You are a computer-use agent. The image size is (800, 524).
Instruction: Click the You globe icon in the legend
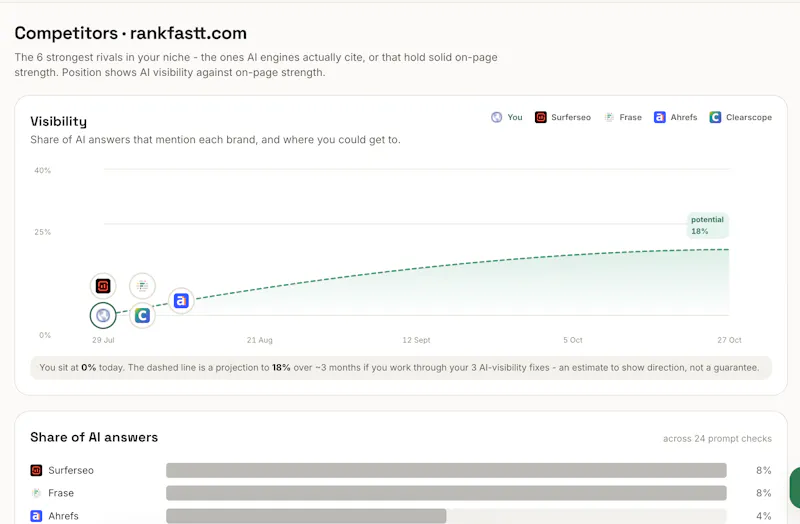(496, 117)
